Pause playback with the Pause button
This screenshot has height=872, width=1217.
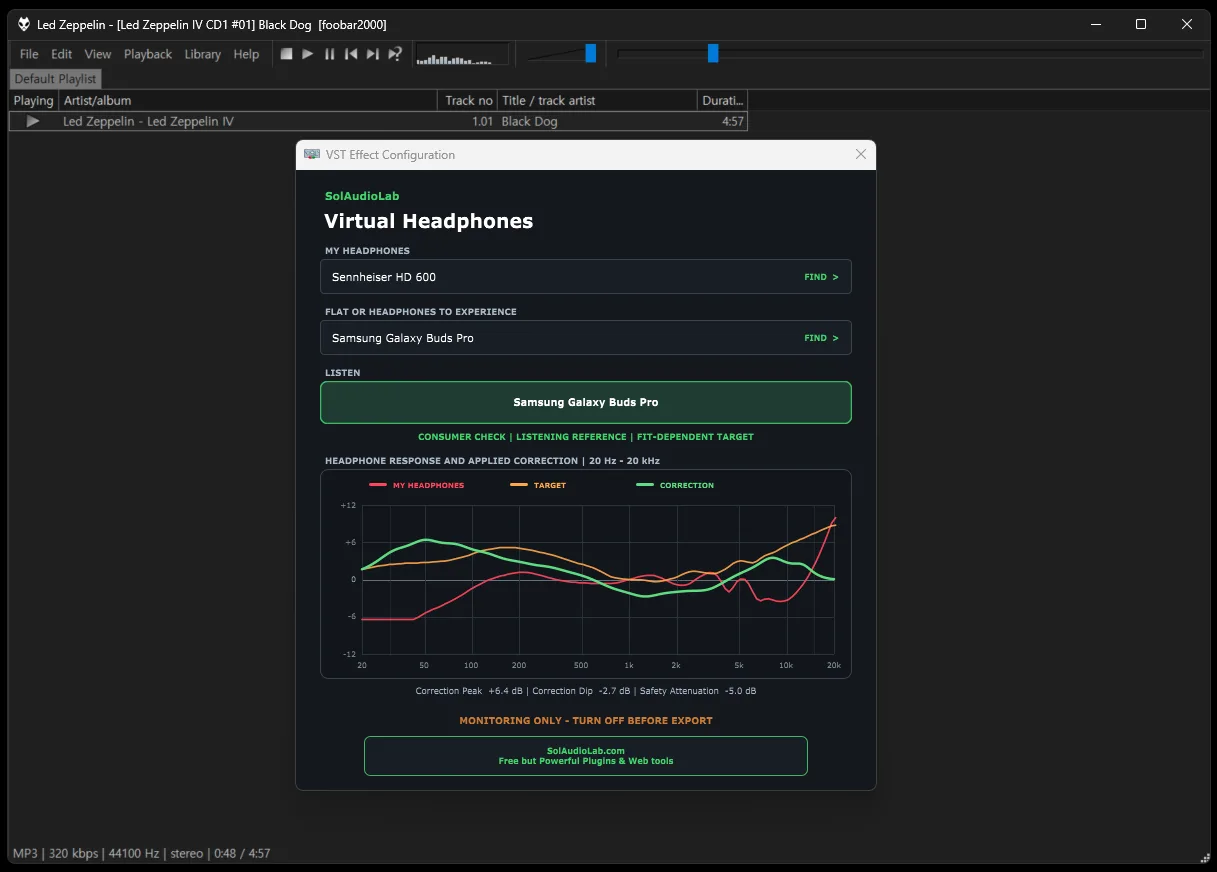tap(329, 54)
